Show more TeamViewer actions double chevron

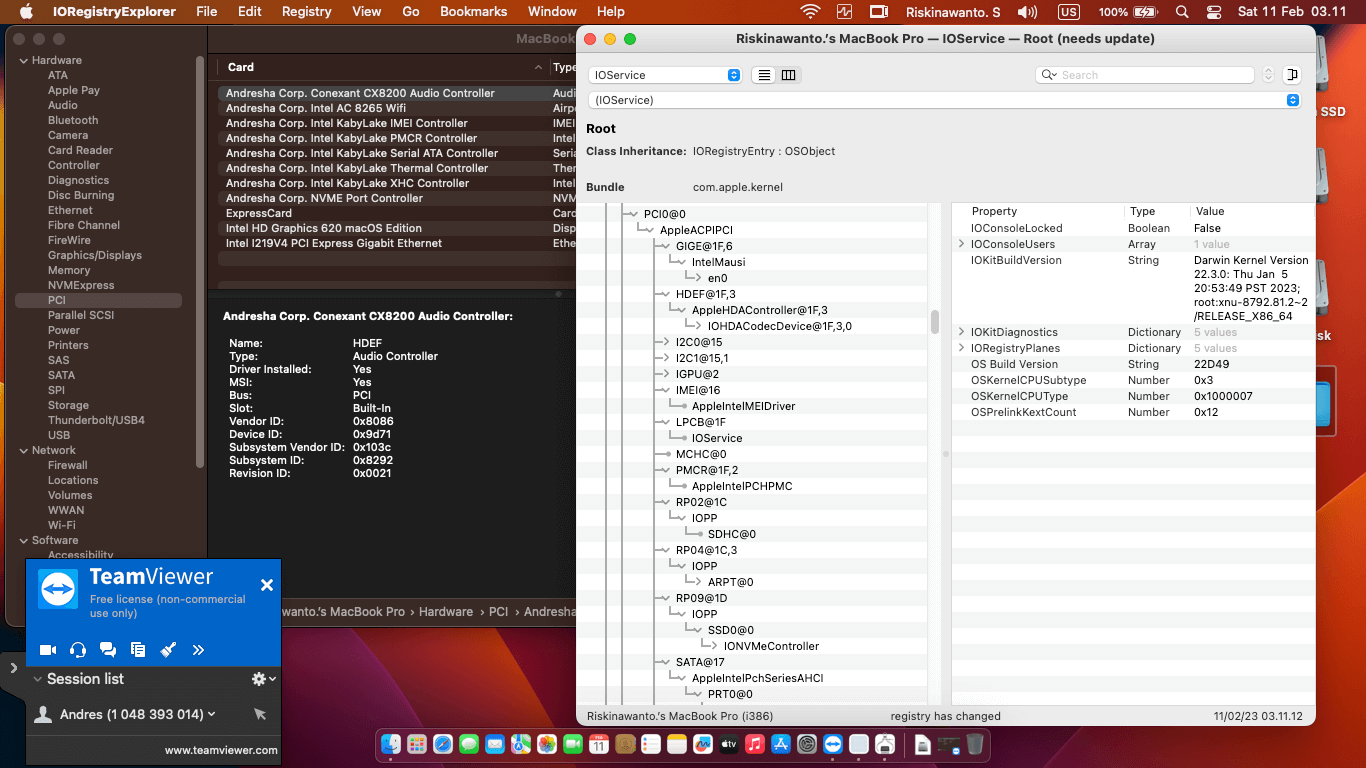198,650
